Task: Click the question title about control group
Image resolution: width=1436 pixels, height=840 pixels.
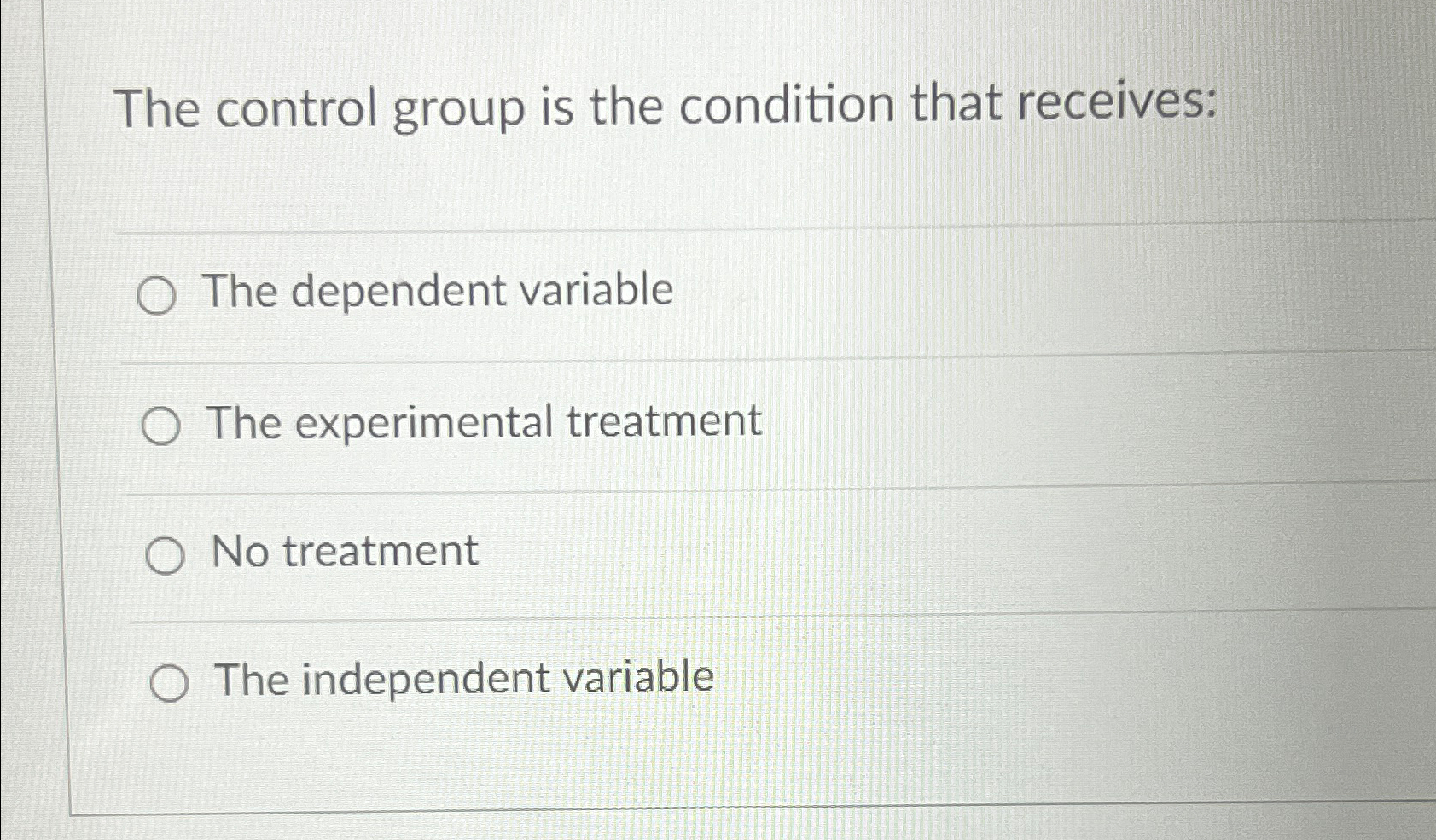Action: tap(666, 105)
